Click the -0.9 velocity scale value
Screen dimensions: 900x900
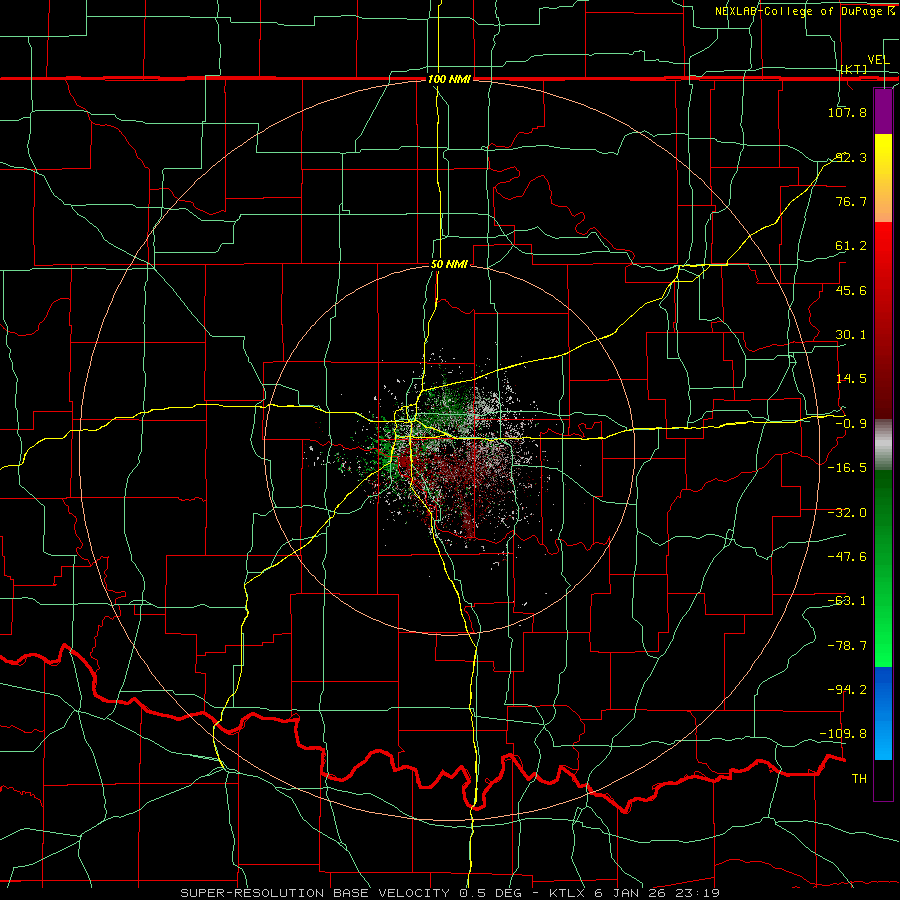[851, 424]
